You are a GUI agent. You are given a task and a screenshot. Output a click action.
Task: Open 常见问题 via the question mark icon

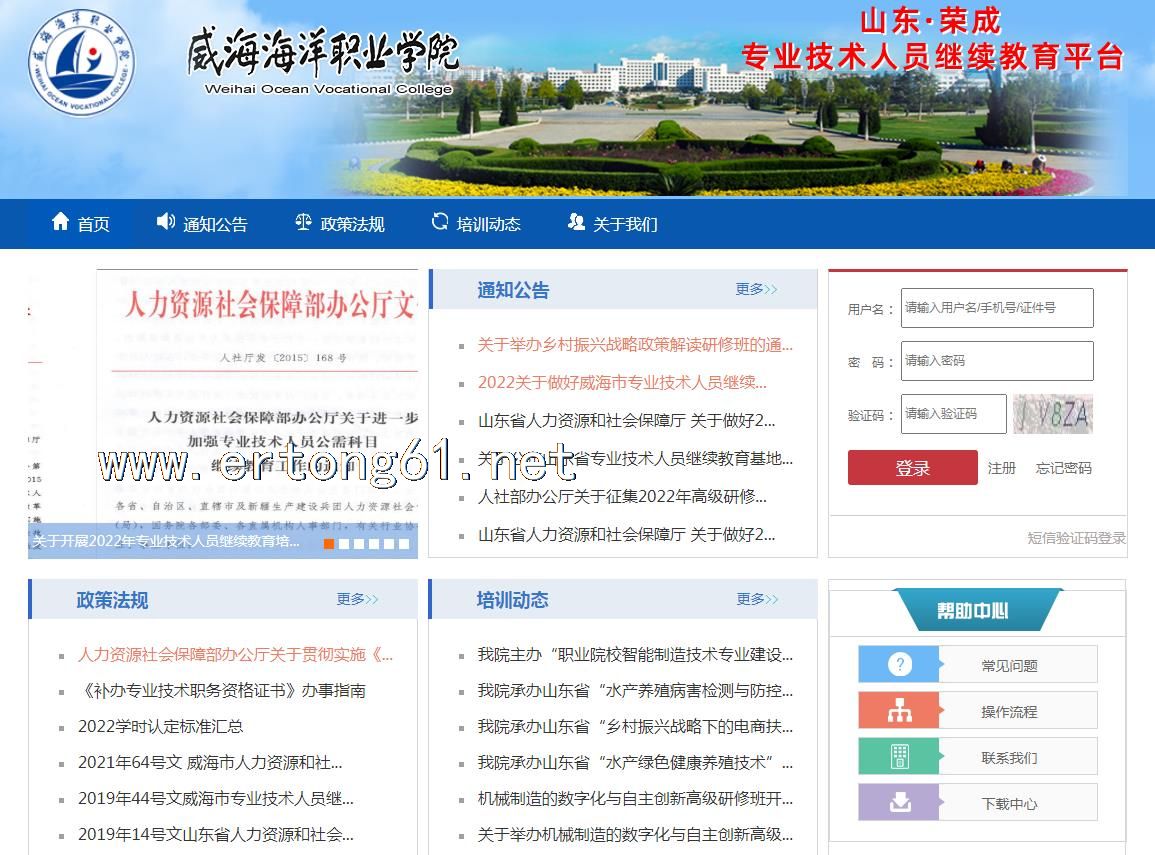899,665
